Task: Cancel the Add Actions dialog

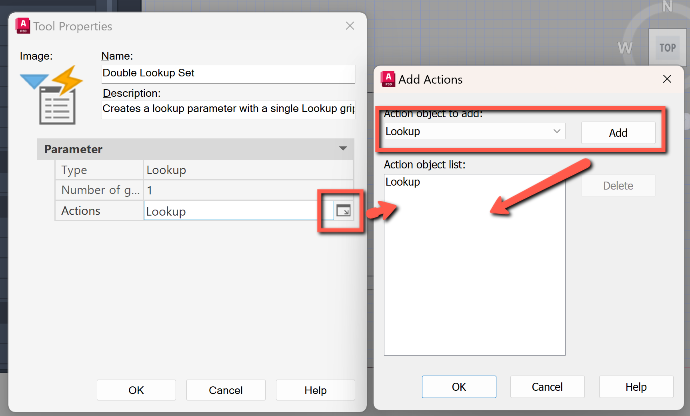Action: (547, 387)
